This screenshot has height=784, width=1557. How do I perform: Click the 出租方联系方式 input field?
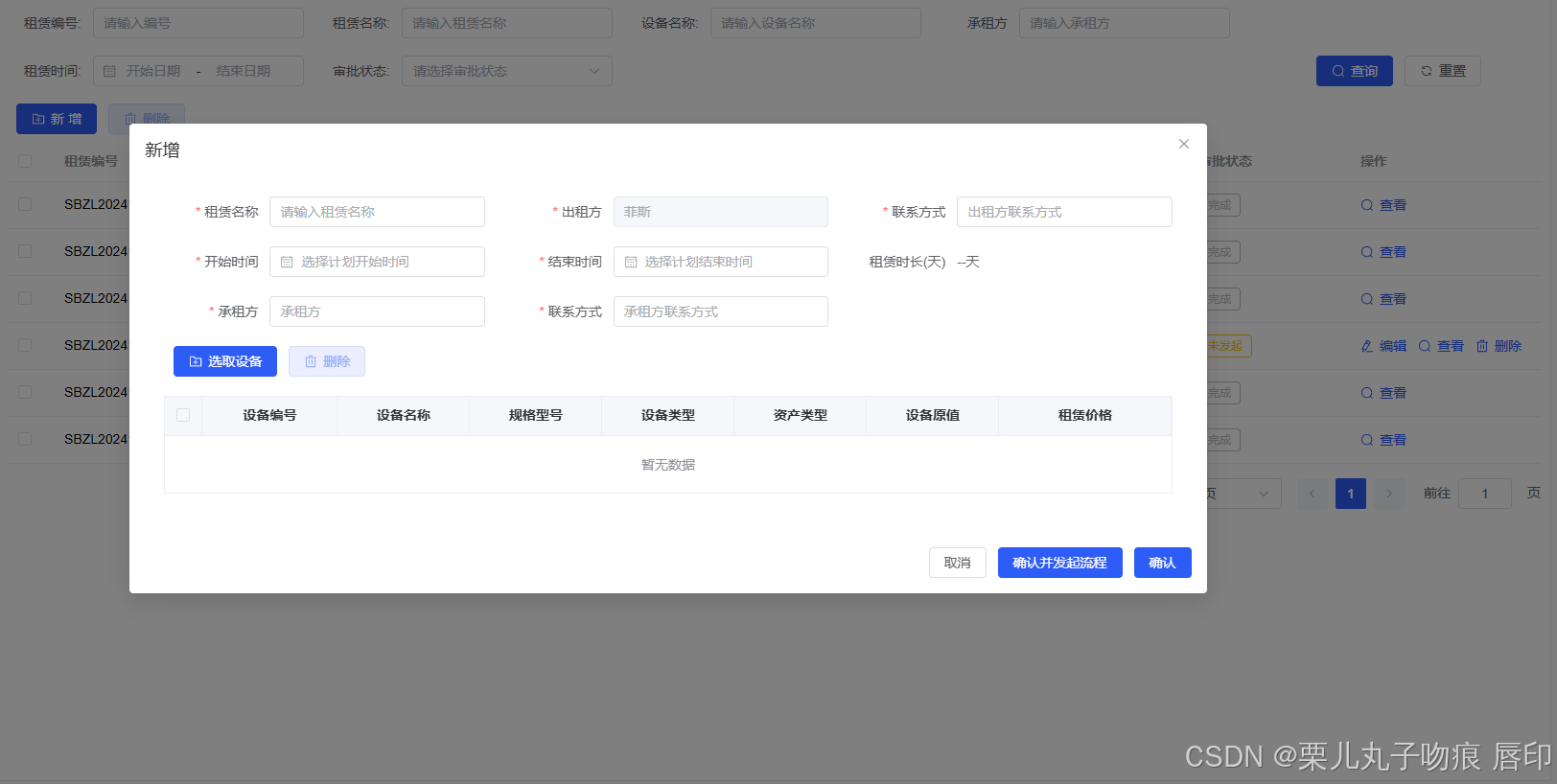[1064, 212]
